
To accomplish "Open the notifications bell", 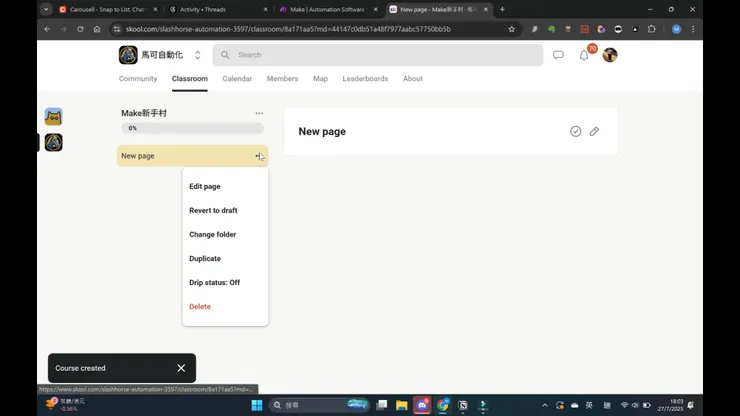I will (584, 55).
